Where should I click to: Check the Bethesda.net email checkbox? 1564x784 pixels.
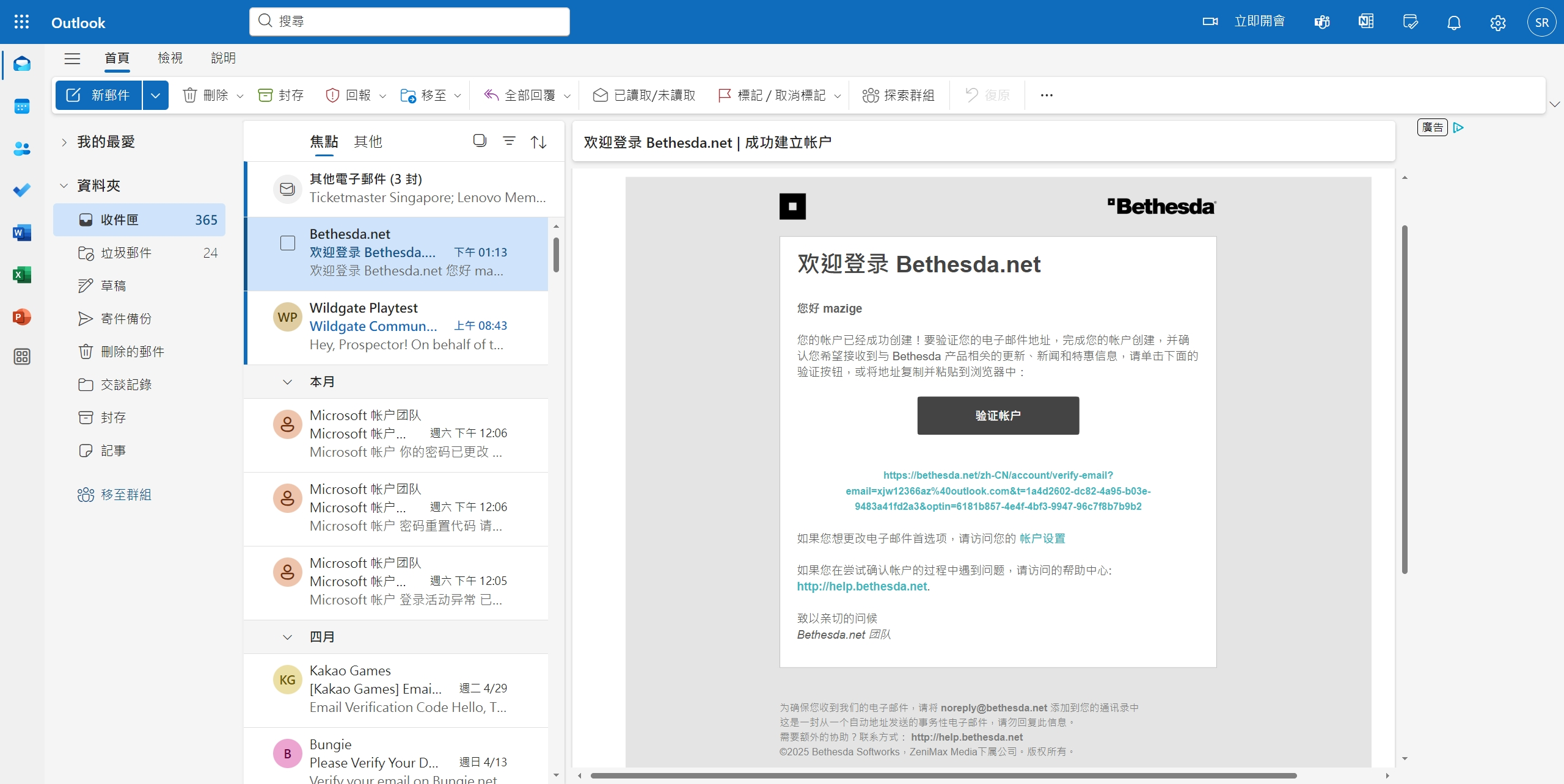pyautogui.click(x=288, y=243)
